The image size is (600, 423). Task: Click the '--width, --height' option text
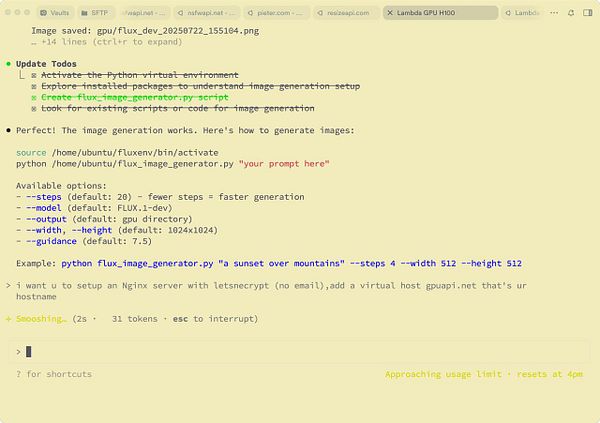[x=69, y=230]
